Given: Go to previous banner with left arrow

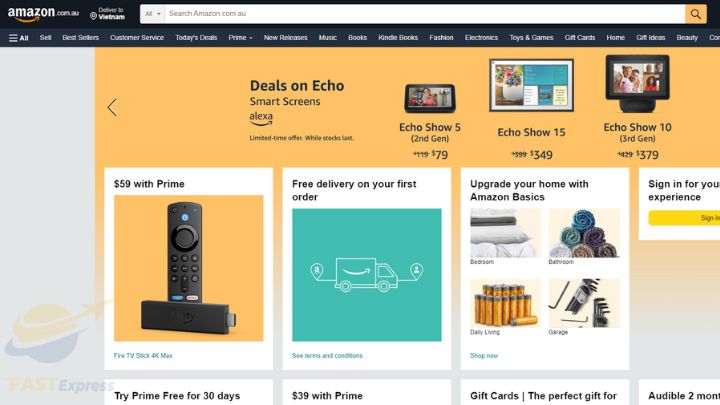Looking at the screenshot, I should click(112, 107).
